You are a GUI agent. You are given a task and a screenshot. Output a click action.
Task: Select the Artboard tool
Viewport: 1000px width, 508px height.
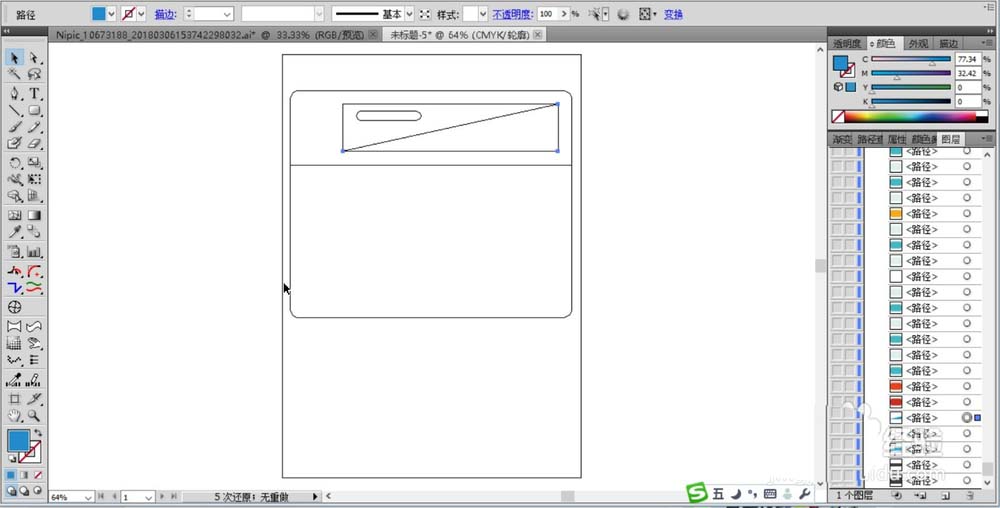[15, 399]
